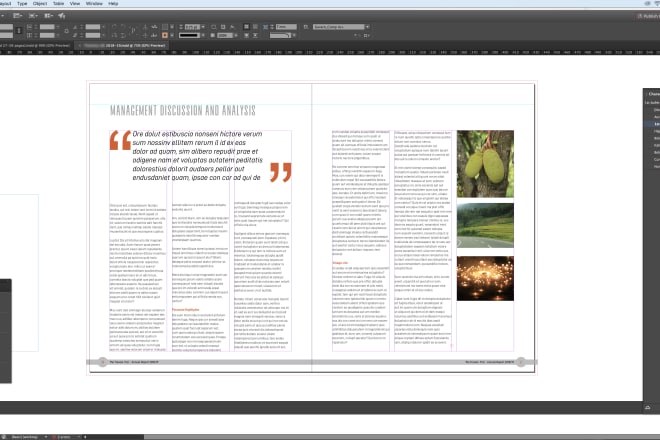Screen dimensions: 660x440
Task: Click the control panel menu icon at far right
Action: coord(366,35)
